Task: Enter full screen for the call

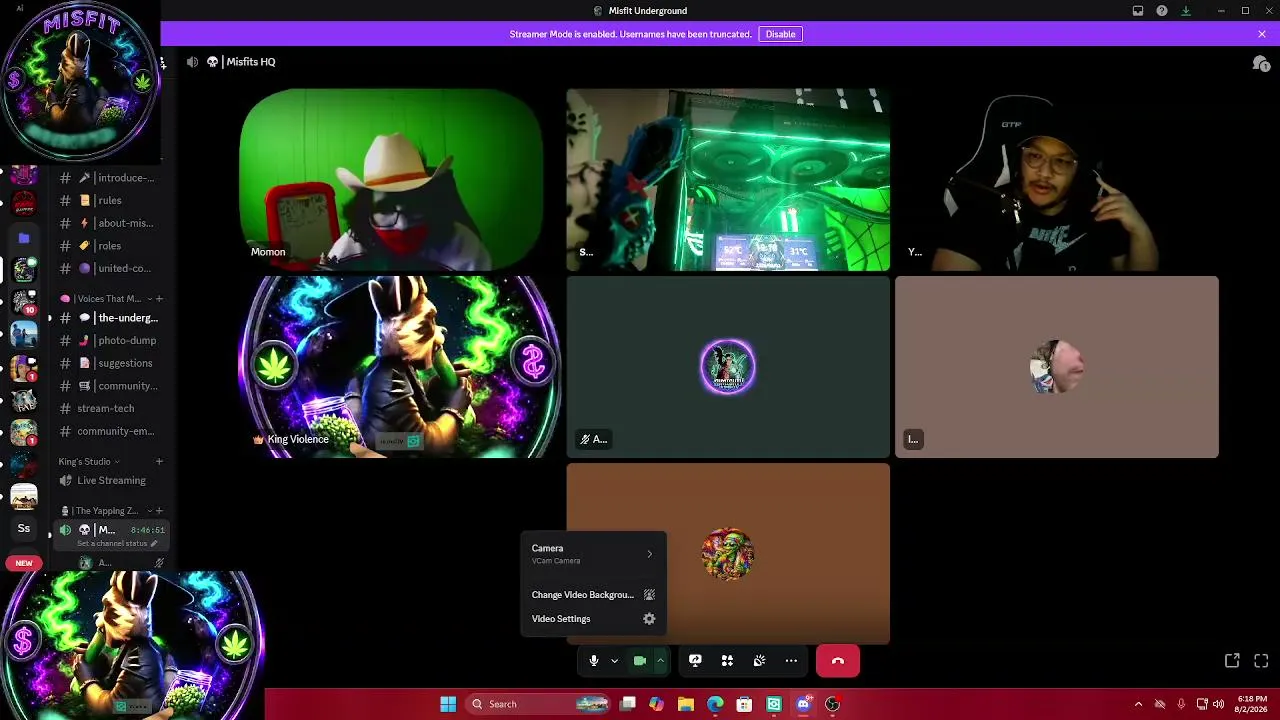Action: [x=1261, y=661]
